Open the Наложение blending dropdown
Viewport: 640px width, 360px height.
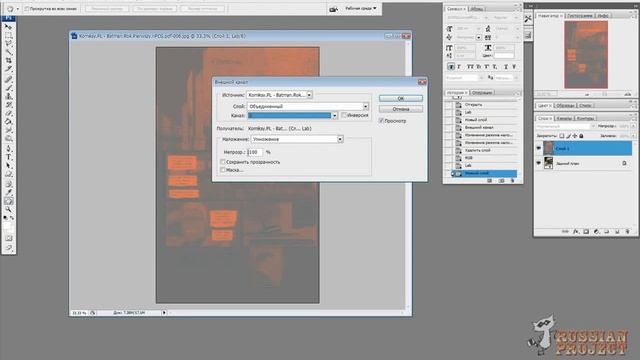340,139
